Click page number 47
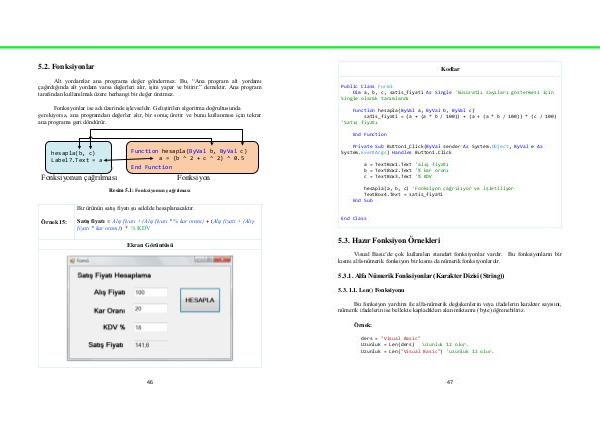Image resolution: width=600 pixels, height=423 pixels. click(x=450, y=382)
